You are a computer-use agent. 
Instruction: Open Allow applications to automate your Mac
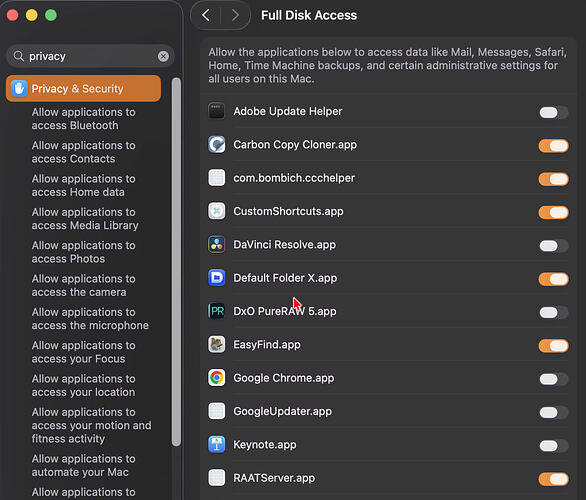click(x=83, y=465)
